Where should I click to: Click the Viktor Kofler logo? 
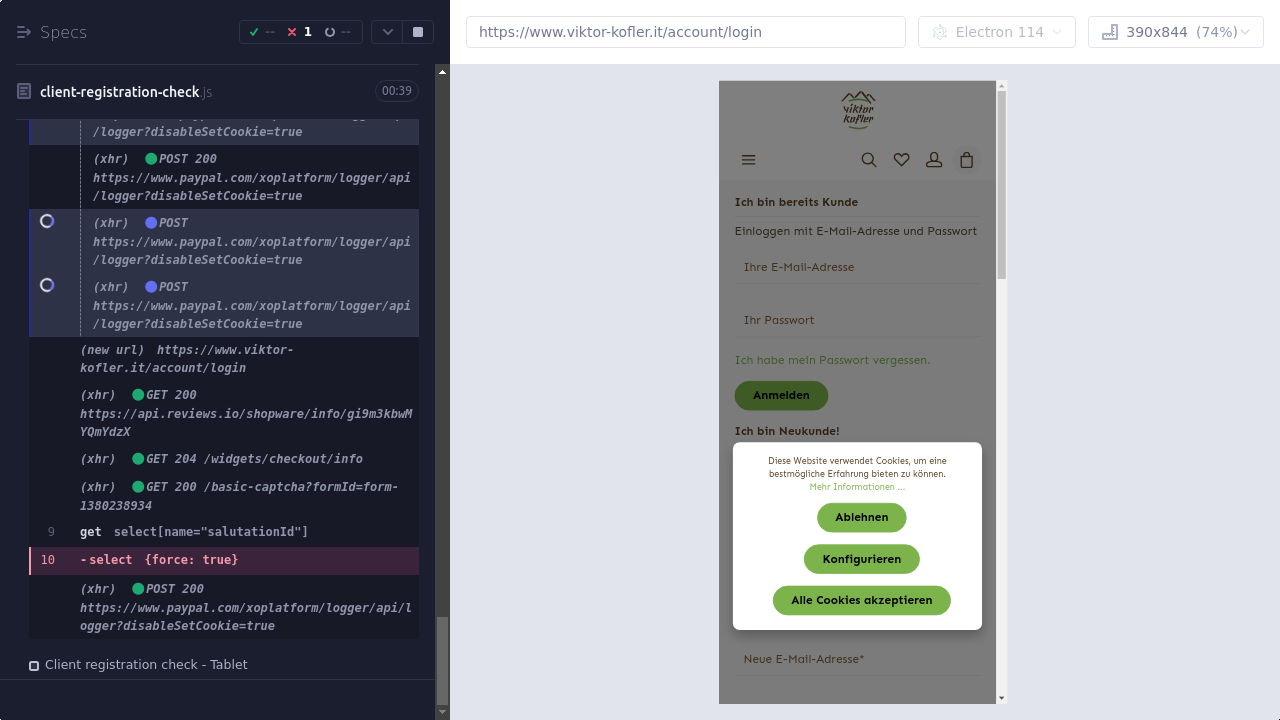point(858,110)
